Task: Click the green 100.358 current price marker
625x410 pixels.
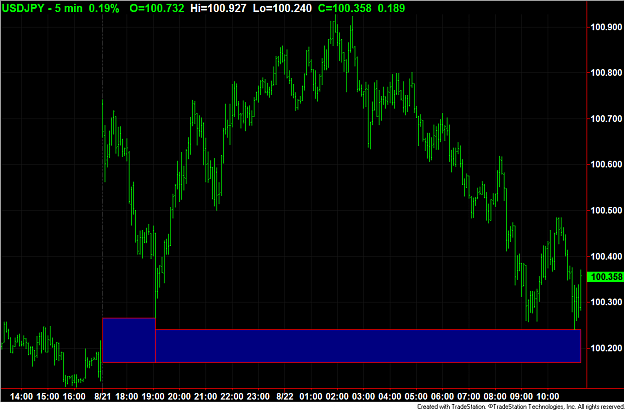Action: coord(606,277)
